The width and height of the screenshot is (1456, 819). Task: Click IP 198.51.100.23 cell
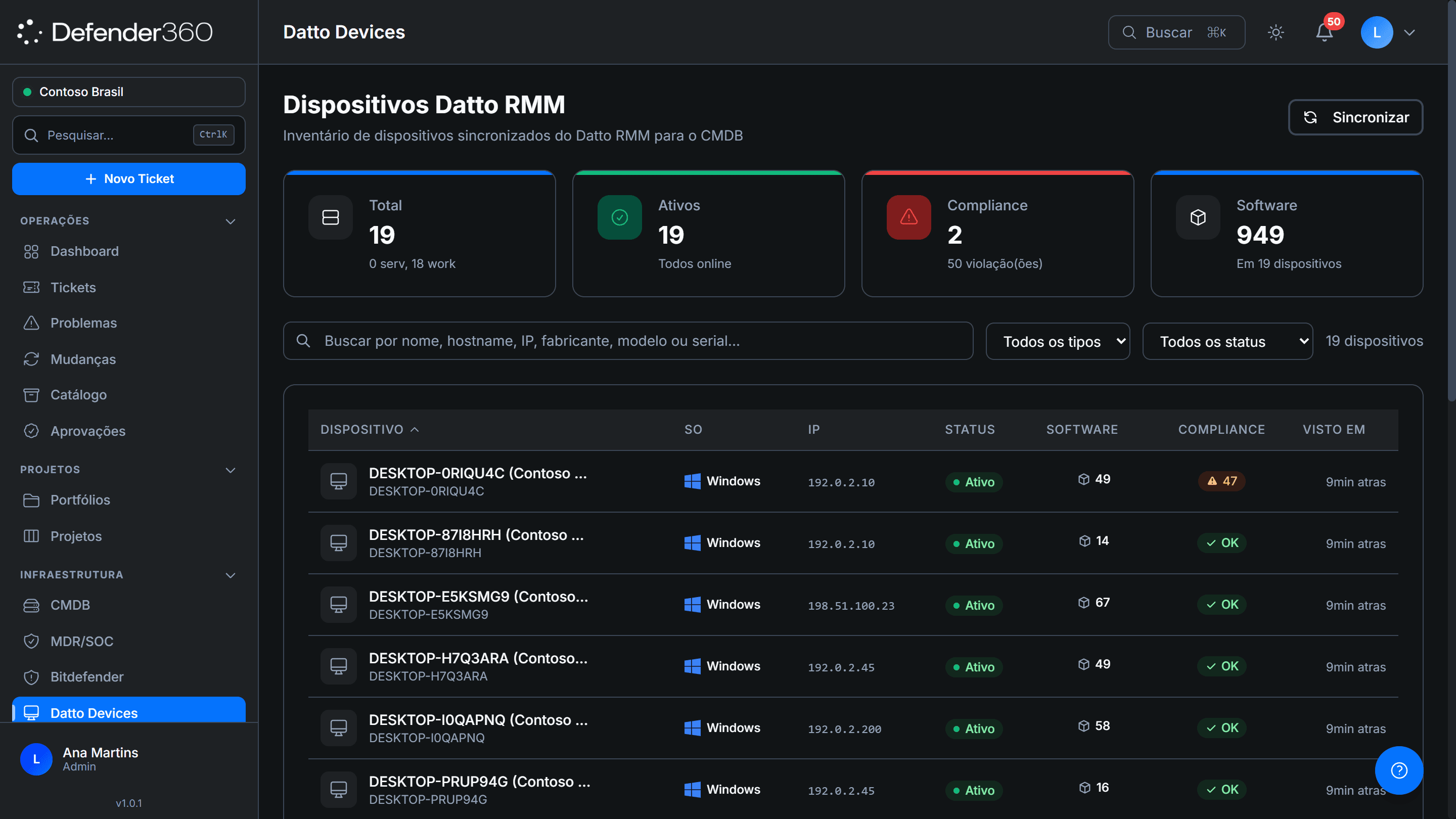[851, 605]
